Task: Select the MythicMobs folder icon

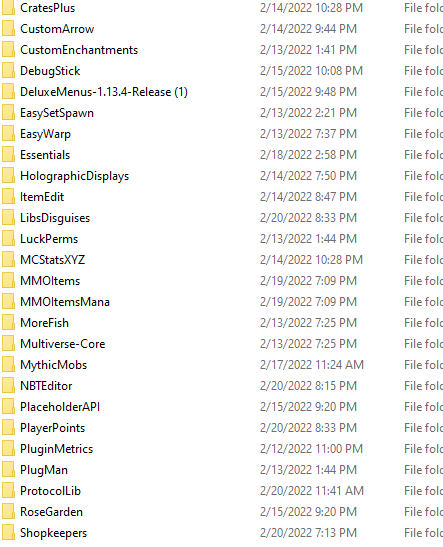Action: coord(8,365)
